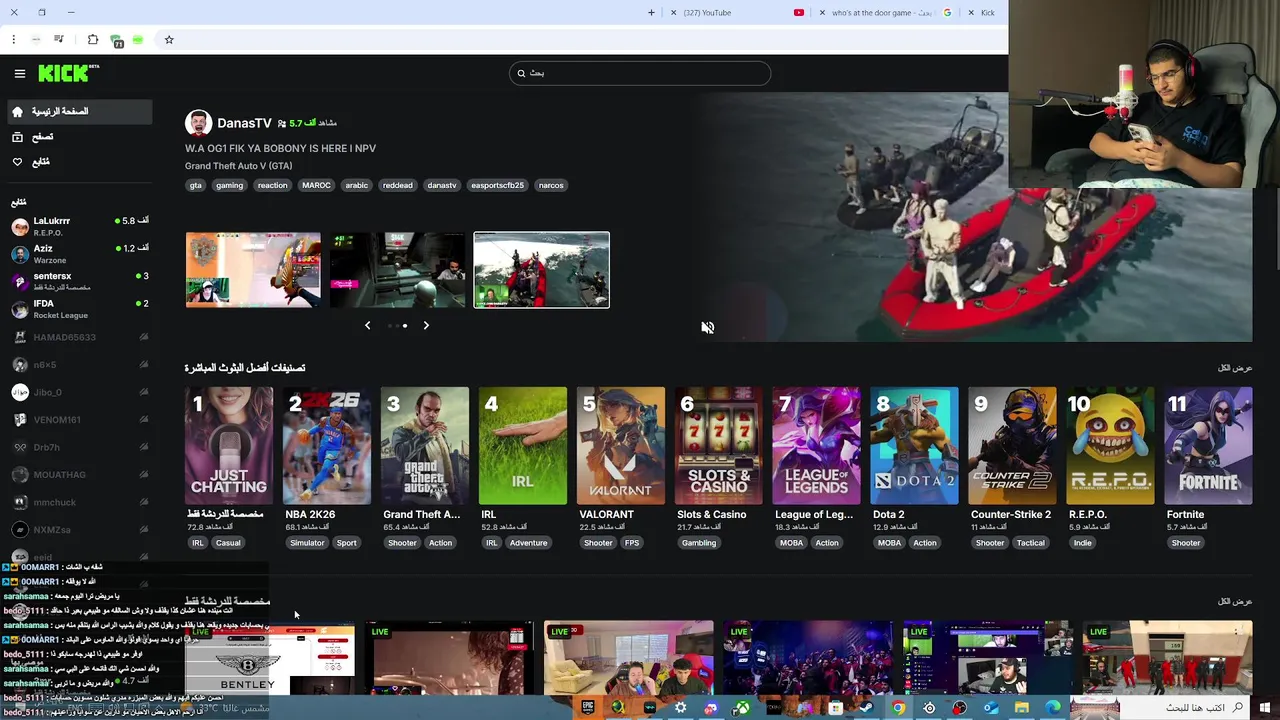Open the Dota 2 category card
The width and height of the screenshot is (1280, 720).
click(x=915, y=446)
